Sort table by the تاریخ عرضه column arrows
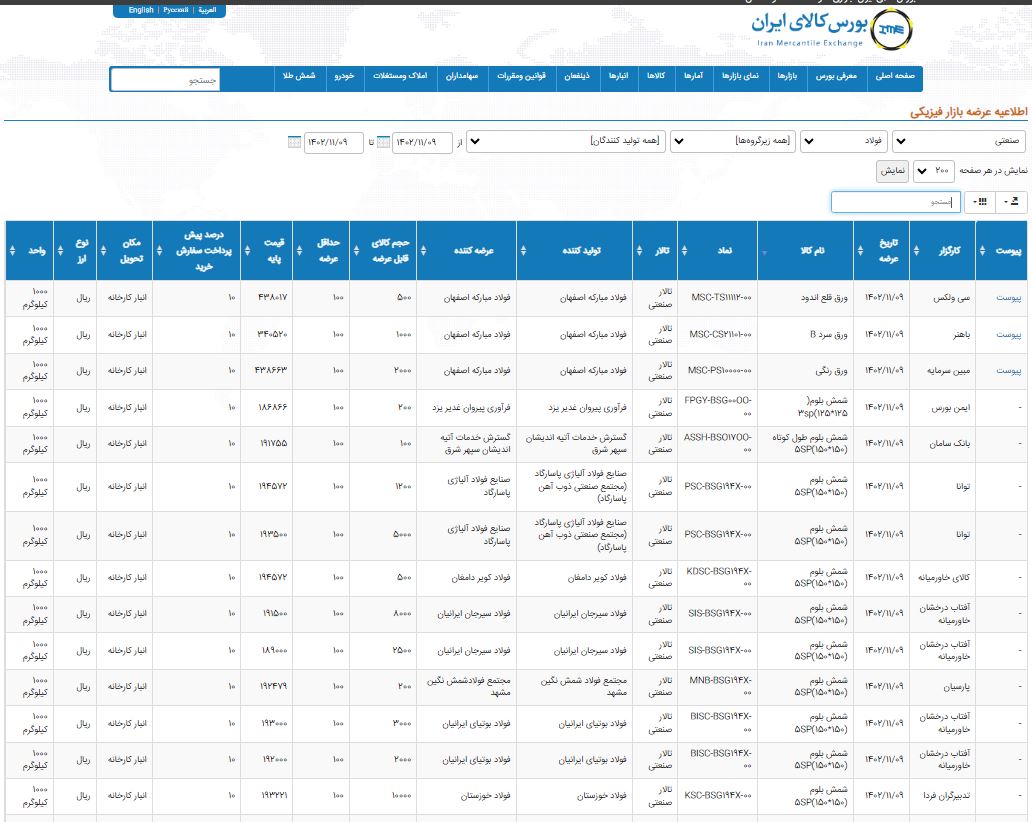The image size is (1032, 822). tap(860, 251)
